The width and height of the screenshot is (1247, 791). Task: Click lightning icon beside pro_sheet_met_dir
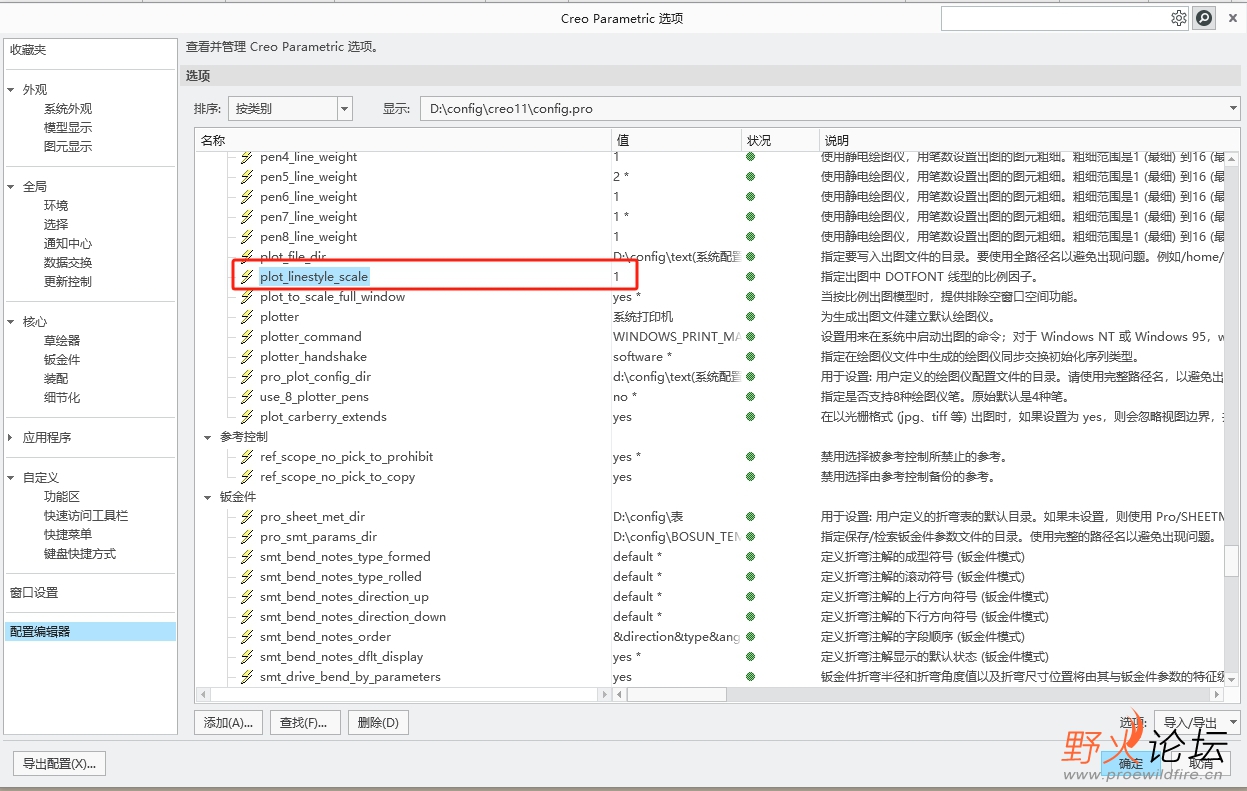(x=247, y=517)
